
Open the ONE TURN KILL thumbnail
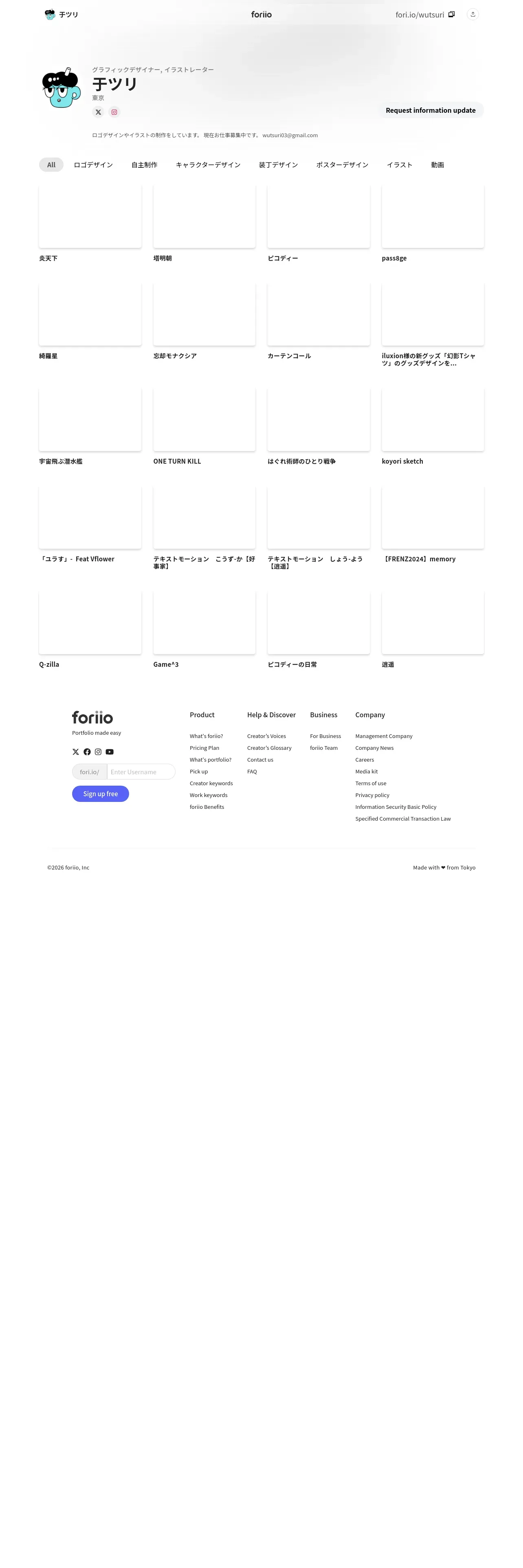(204, 419)
